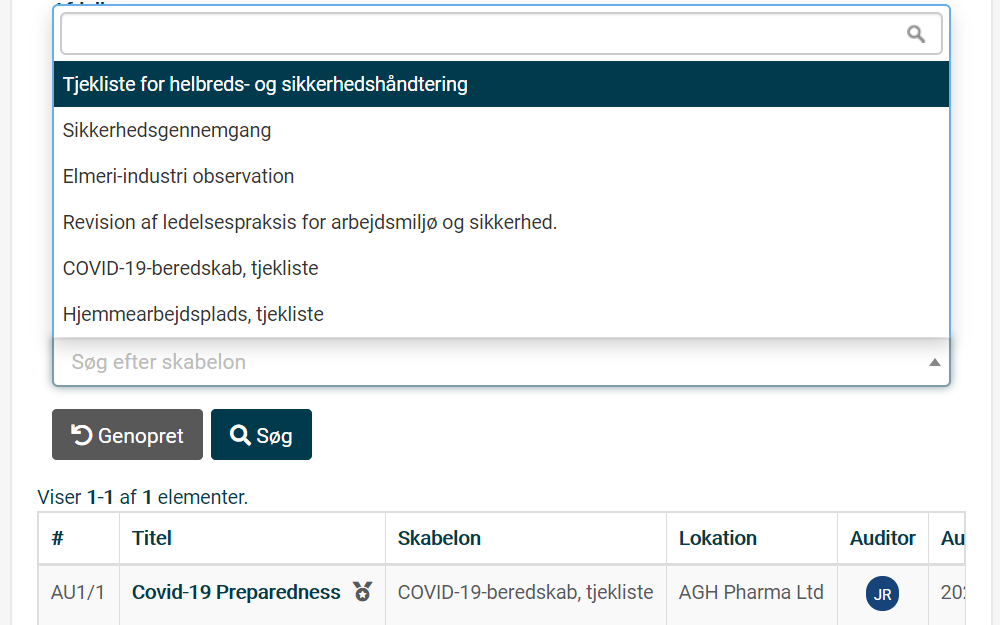Select Hjemmearbejdsplads, tjekliste option
The image size is (1000, 625).
coord(501,314)
